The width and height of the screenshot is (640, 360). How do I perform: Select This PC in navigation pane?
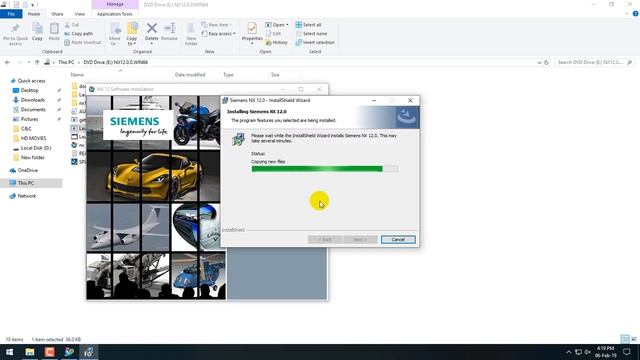31,183
